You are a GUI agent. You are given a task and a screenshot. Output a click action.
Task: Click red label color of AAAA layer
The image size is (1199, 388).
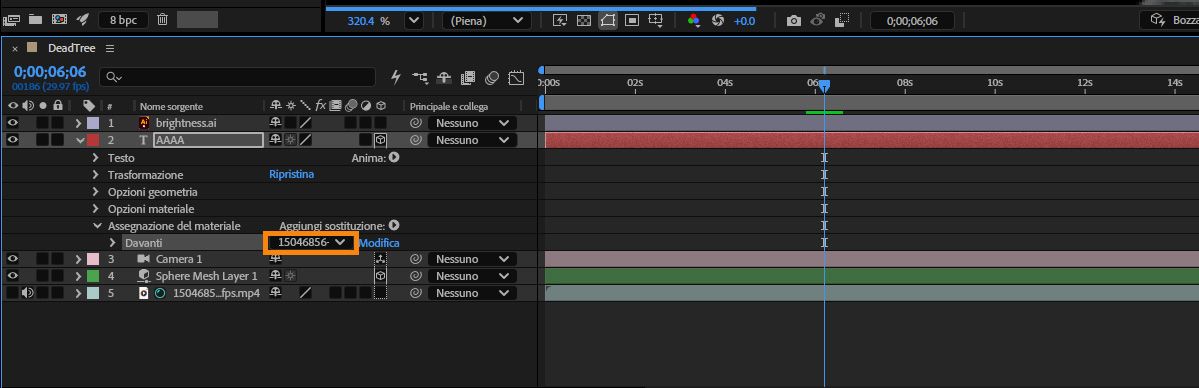pos(93,140)
